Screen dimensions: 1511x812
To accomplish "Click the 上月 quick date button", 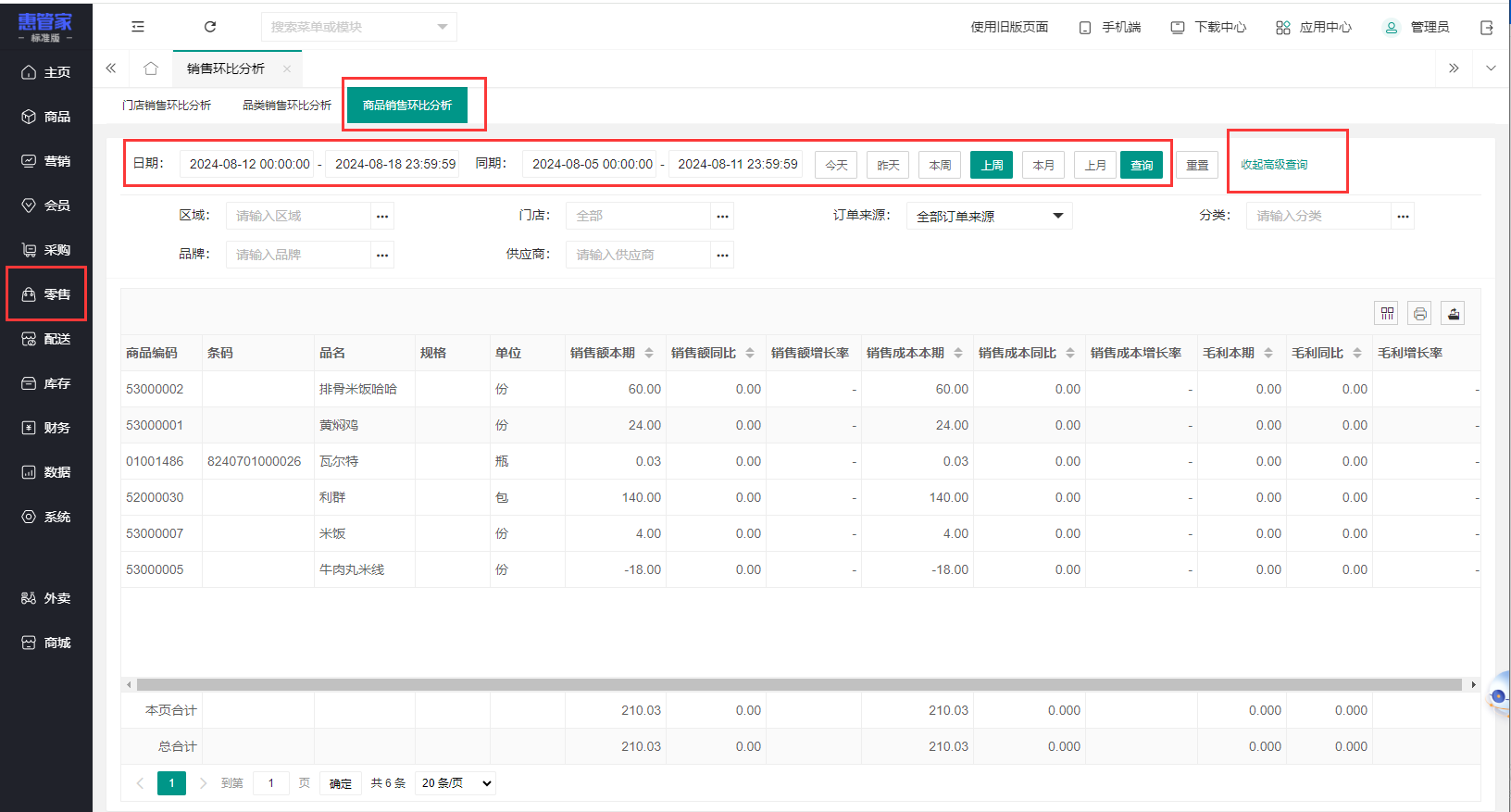I will [1095, 165].
